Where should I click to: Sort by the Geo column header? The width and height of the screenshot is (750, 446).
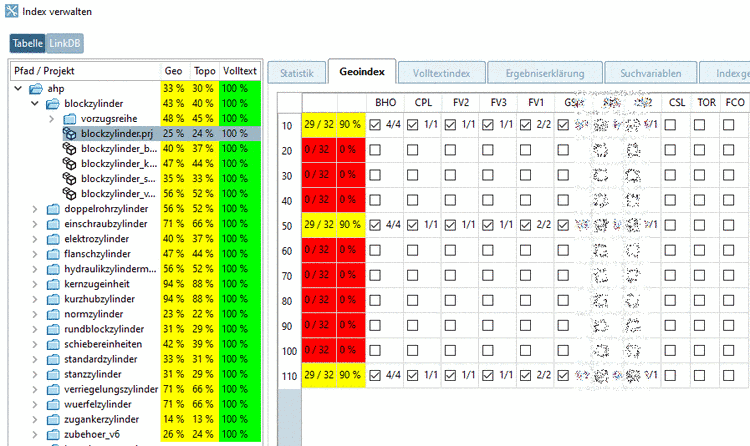tap(174, 71)
